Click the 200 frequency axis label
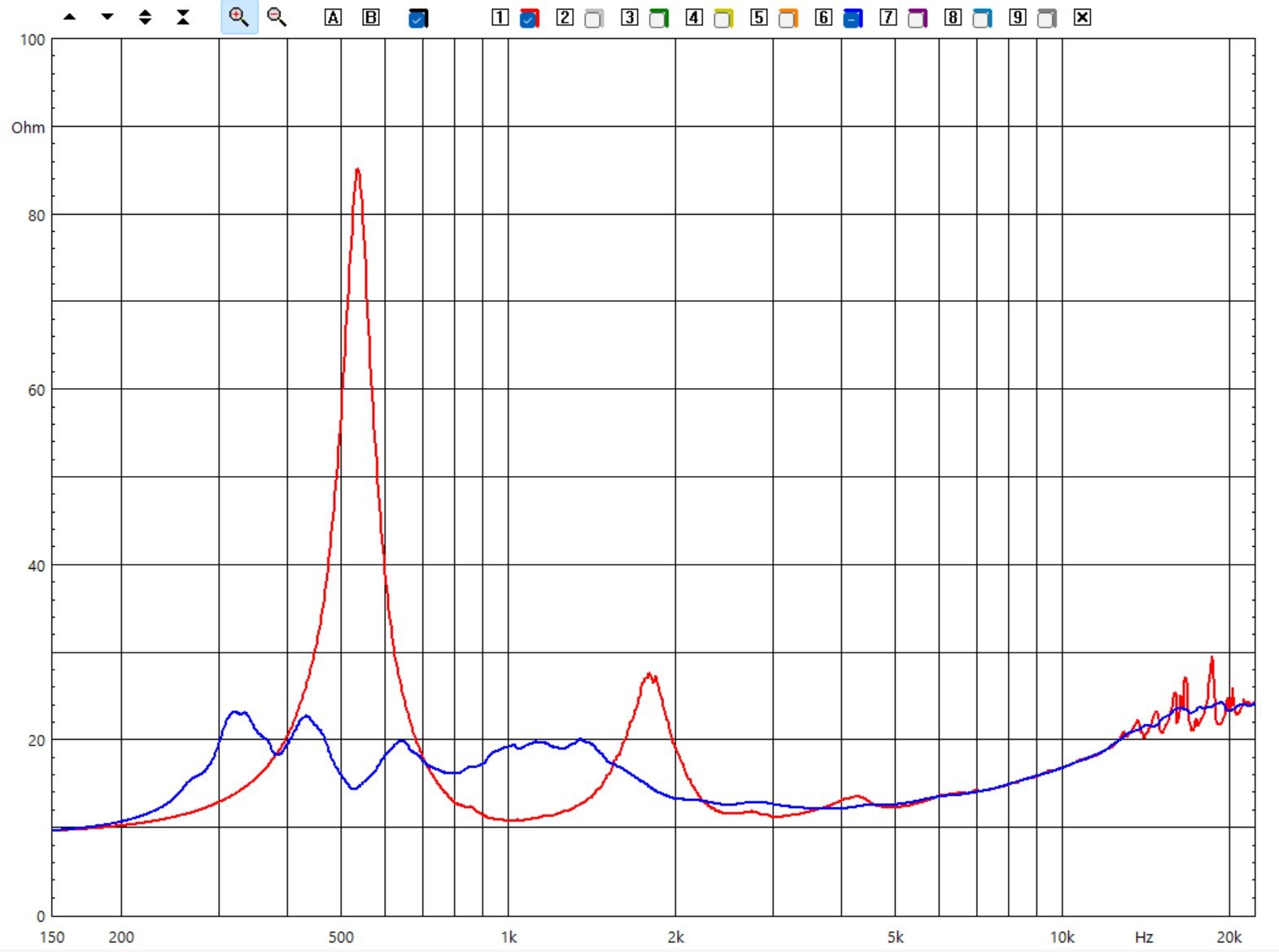The width and height of the screenshot is (1279, 952). click(x=121, y=937)
